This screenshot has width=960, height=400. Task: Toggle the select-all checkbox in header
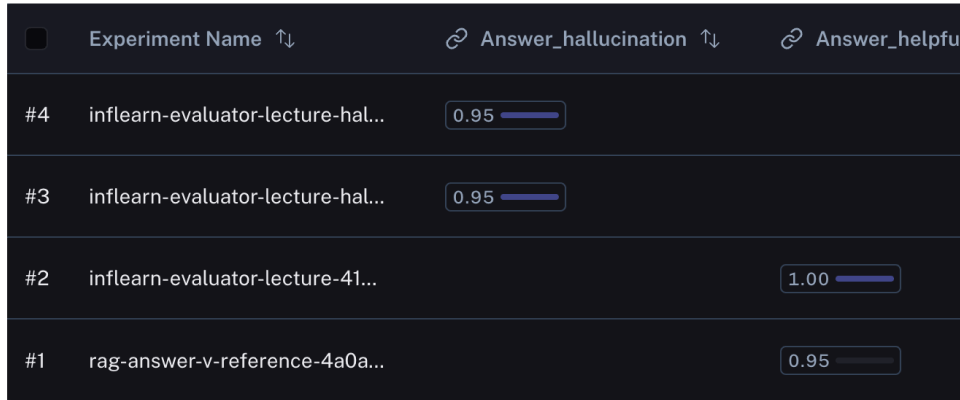point(36,39)
